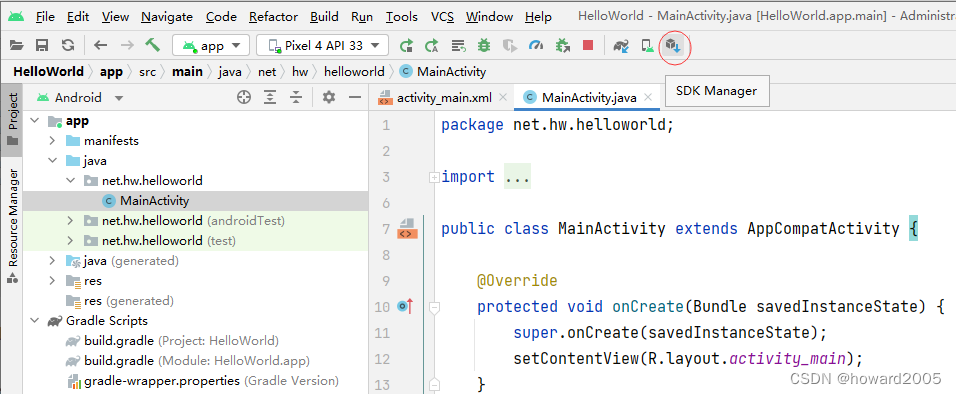Viewport: 956px width, 394px height.
Task: Click the Run with Coverage icon
Action: pos(510,45)
